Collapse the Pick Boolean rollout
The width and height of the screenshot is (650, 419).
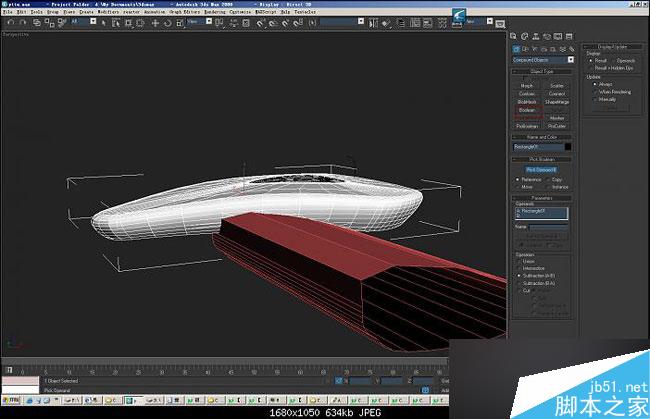(542, 159)
